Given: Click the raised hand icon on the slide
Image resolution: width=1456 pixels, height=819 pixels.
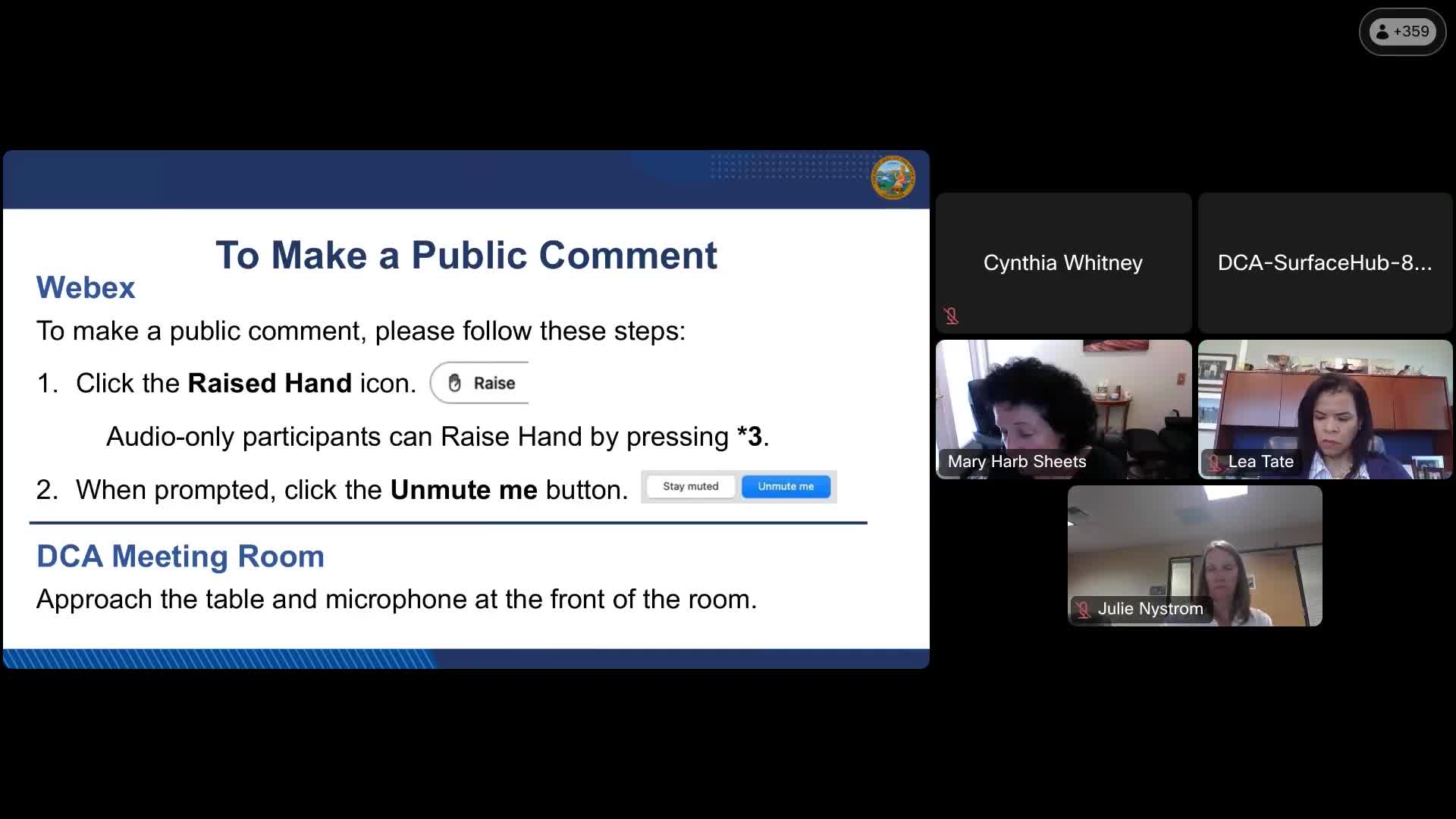Looking at the screenshot, I should tap(454, 383).
